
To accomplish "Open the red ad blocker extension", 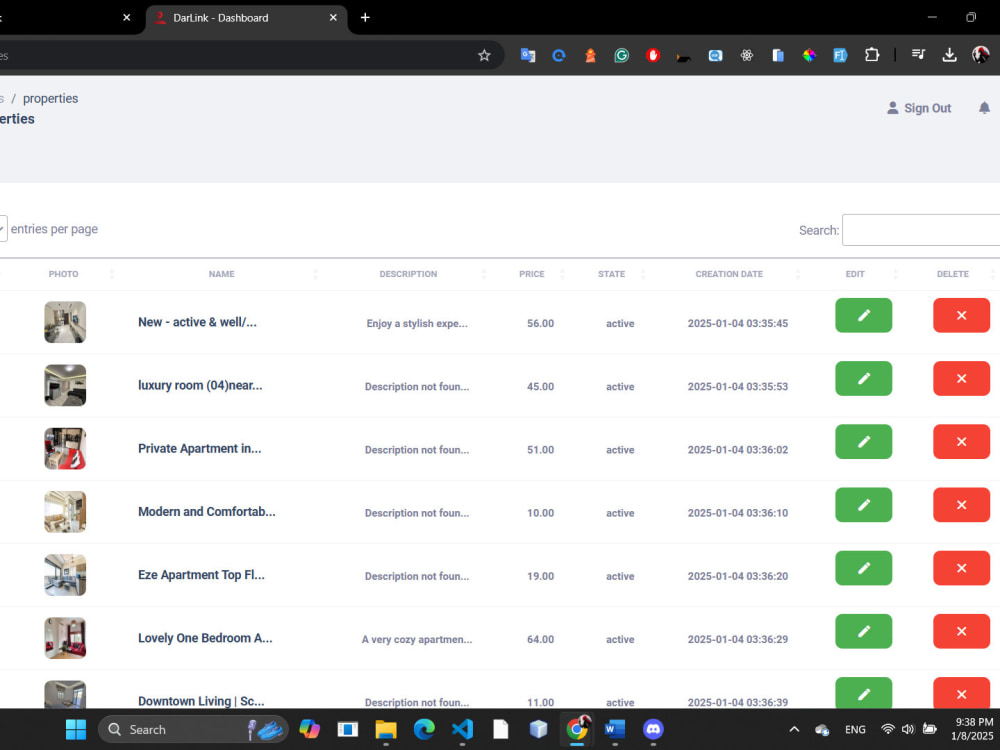I will click(x=652, y=55).
